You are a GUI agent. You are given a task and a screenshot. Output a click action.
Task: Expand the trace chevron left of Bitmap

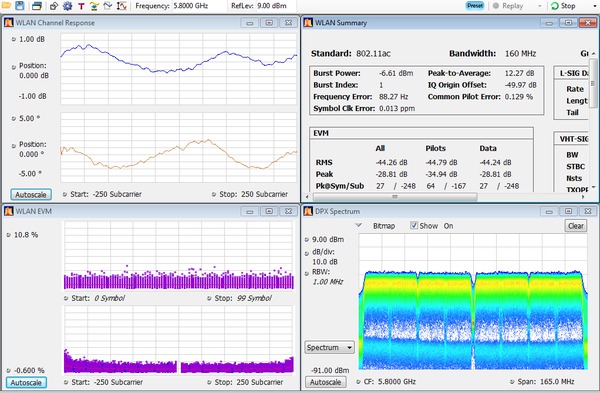[x=359, y=225]
